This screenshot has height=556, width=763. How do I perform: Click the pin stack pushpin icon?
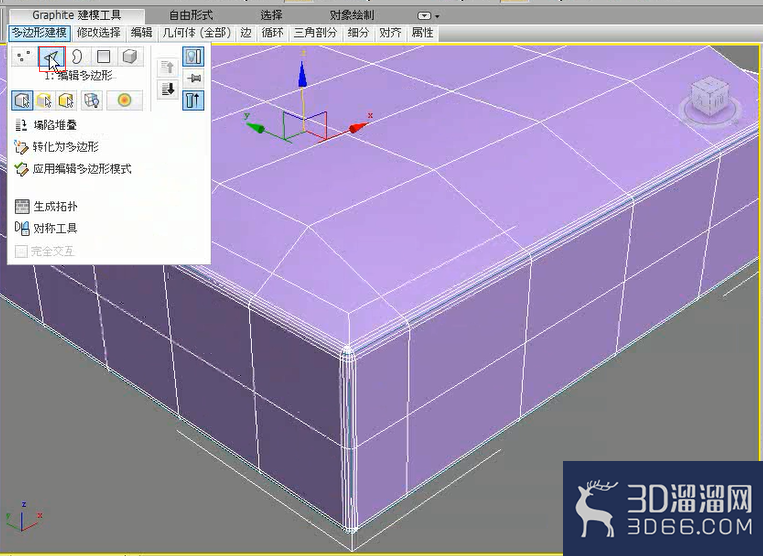pos(193,78)
